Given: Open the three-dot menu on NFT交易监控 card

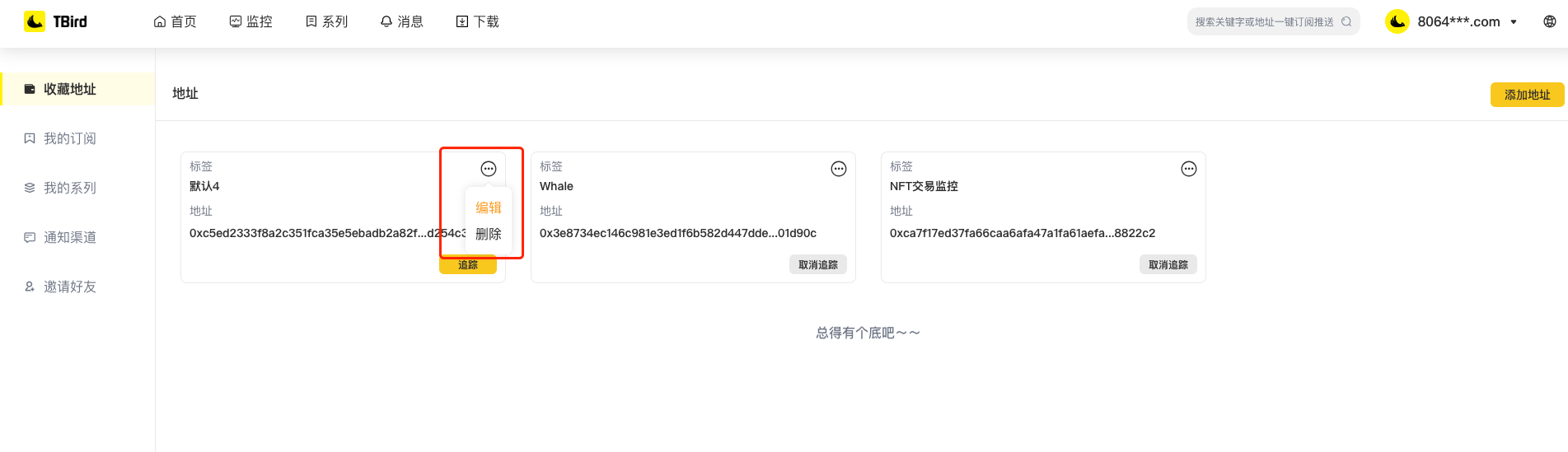Looking at the screenshot, I should (x=1188, y=169).
